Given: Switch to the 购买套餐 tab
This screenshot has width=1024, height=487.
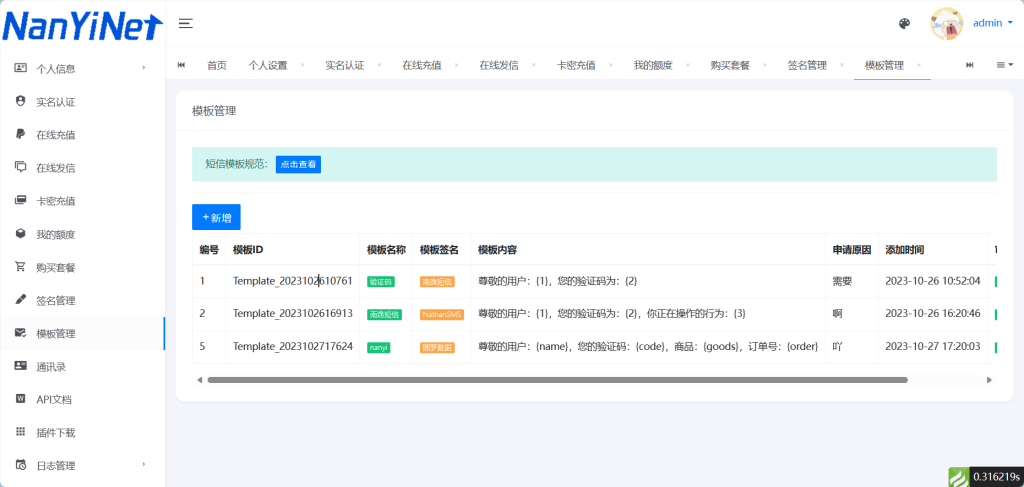Looking at the screenshot, I should [x=730, y=65].
